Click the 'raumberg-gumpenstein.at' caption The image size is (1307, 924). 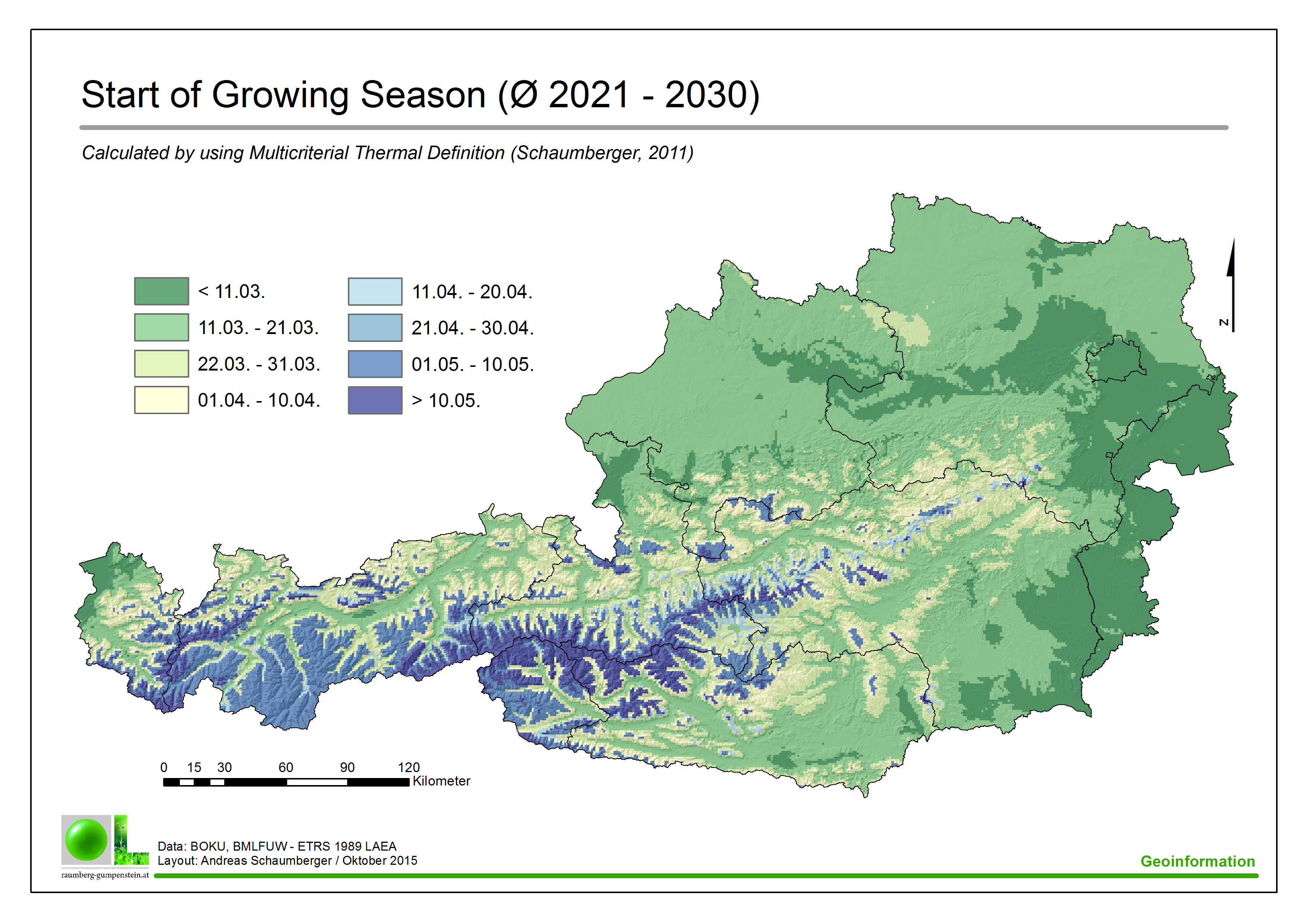(x=105, y=875)
